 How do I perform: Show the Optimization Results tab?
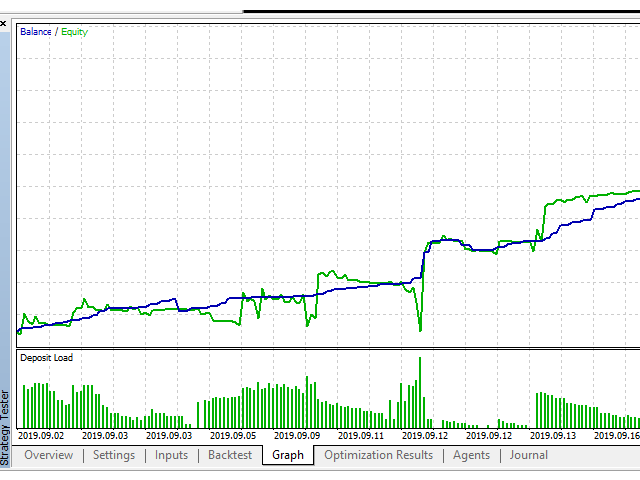click(x=378, y=455)
